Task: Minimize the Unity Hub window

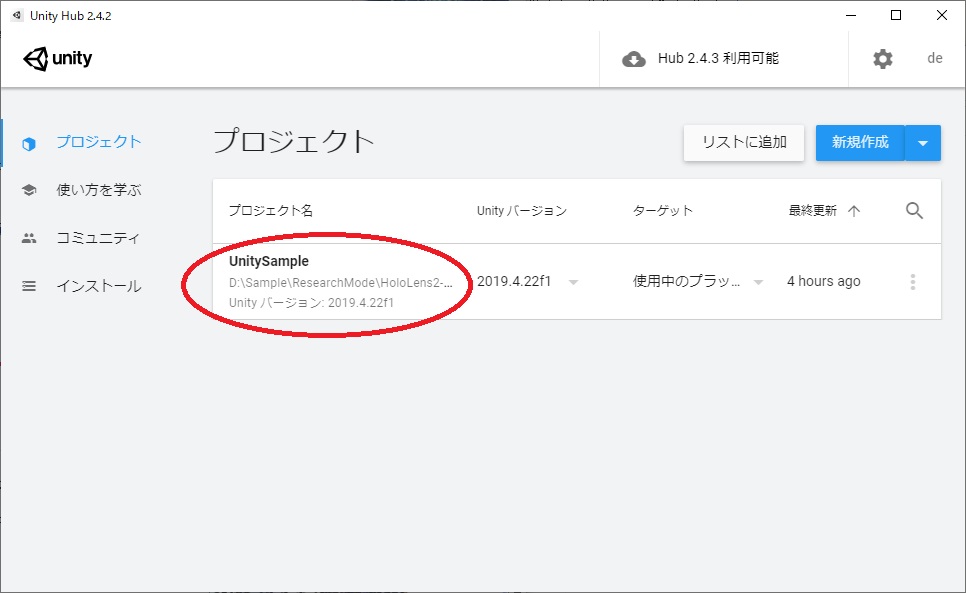Action: 851,15
